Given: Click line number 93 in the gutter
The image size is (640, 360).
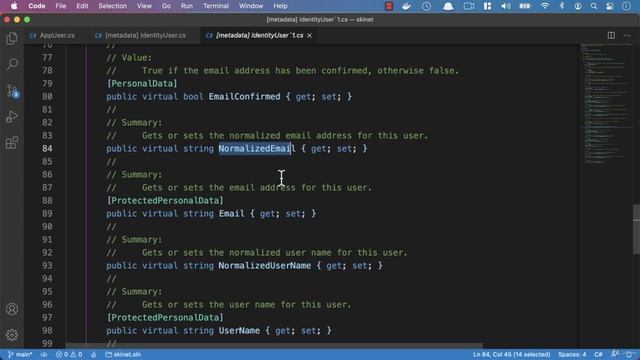Looking at the screenshot, I should 47,266.
